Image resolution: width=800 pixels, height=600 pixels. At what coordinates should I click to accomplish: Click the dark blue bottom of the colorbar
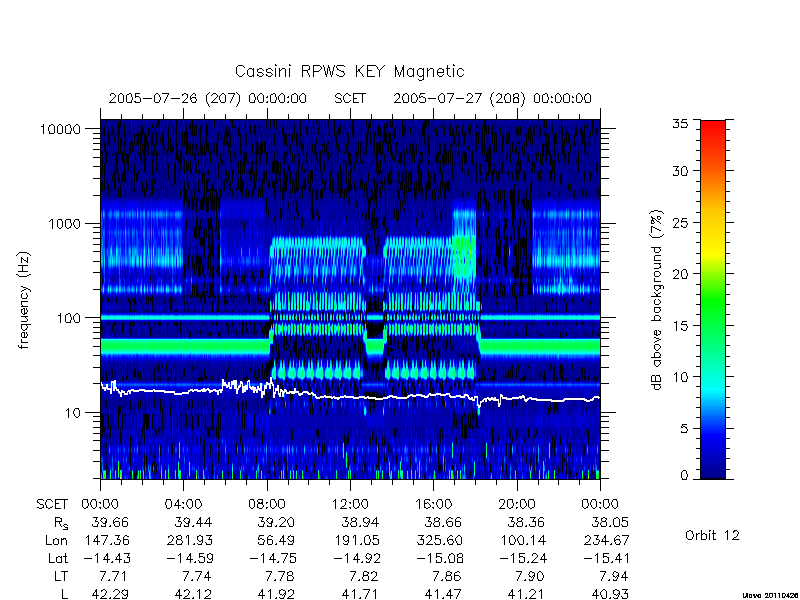pos(713,472)
